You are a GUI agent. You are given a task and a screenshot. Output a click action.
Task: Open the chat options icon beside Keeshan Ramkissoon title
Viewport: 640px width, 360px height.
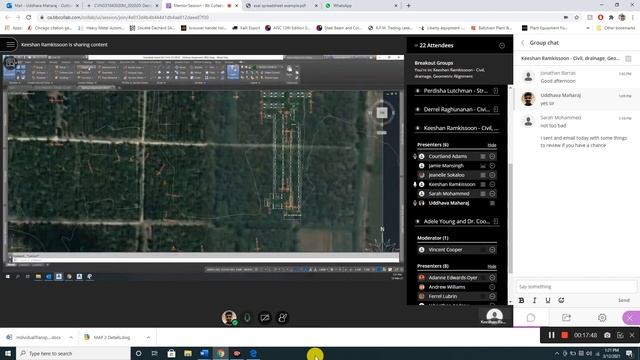[628, 59]
